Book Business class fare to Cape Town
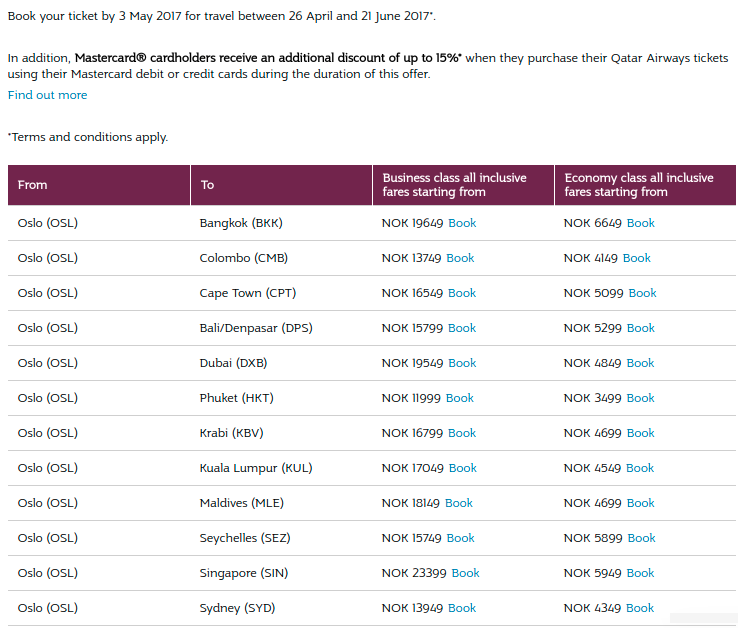 (x=462, y=293)
